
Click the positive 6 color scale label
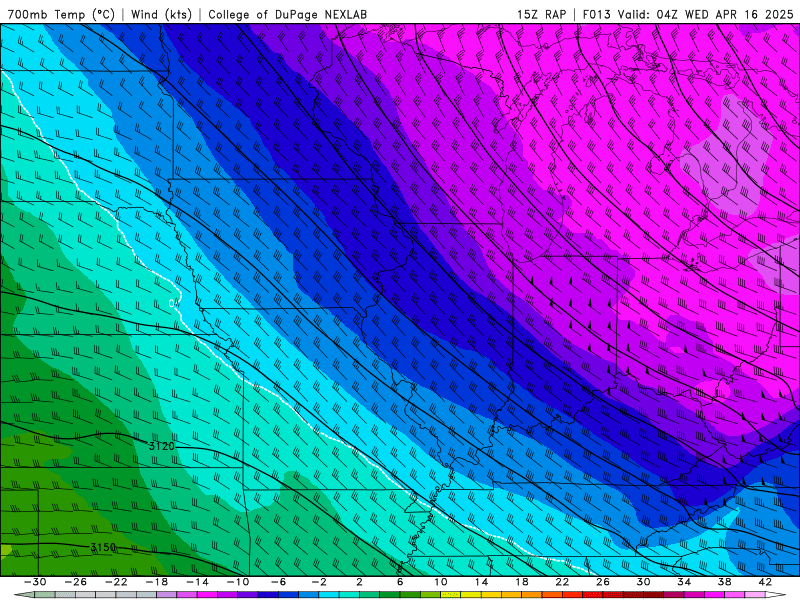[399, 582]
